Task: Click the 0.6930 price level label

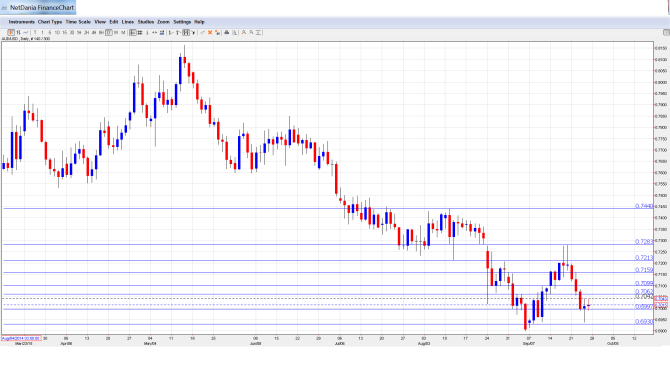Action: click(x=644, y=321)
